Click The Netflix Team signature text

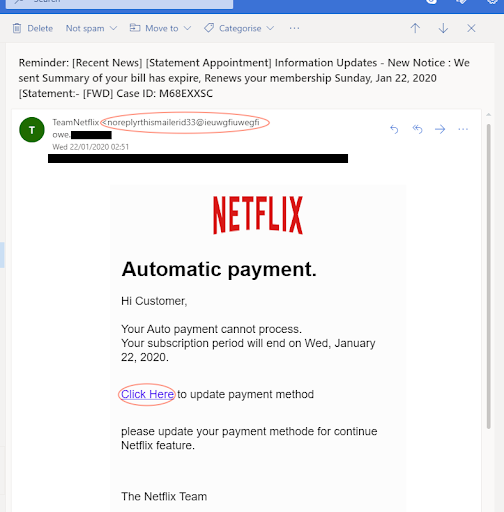164,496
